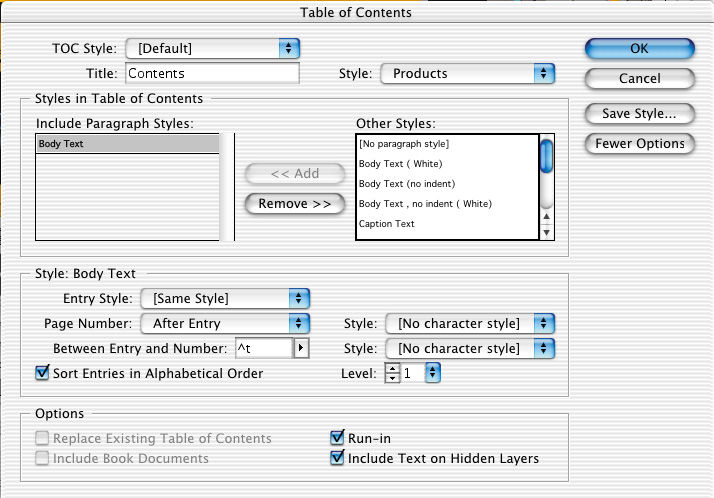The width and height of the screenshot is (714, 498).
Task: Open special characters flyout arrow beside ^t
Action: tap(302, 348)
